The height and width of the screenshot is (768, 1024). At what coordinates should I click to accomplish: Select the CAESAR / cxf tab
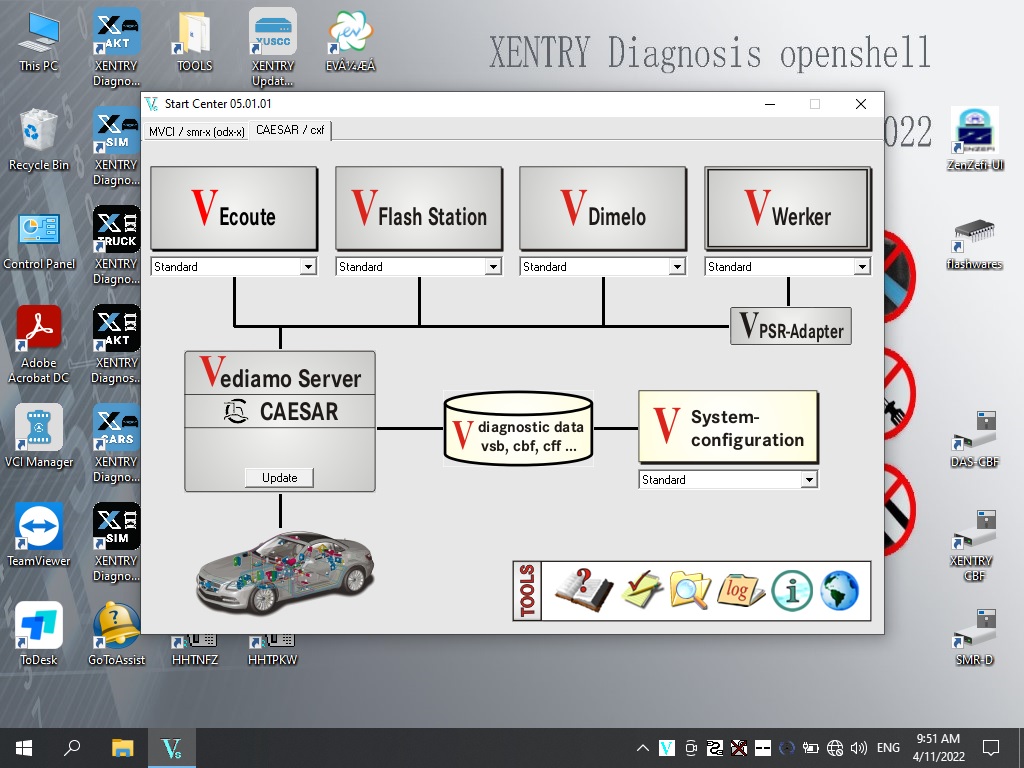pos(290,130)
